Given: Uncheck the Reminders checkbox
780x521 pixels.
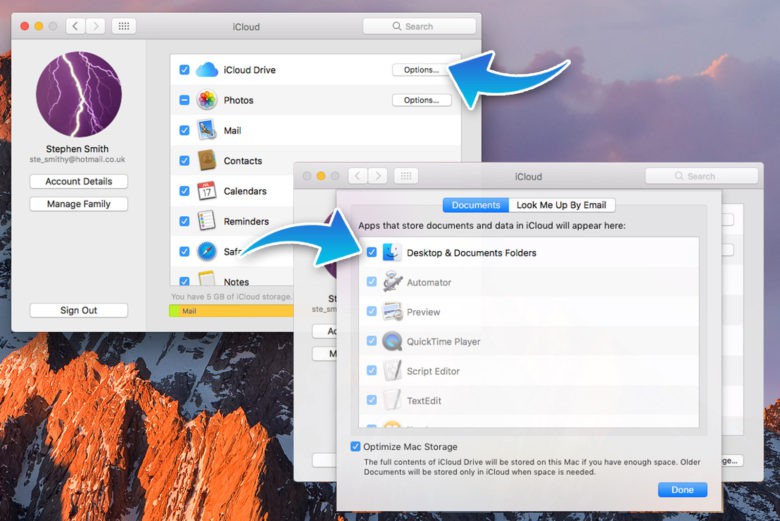Looking at the screenshot, I should pyautogui.click(x=184, y=221).
